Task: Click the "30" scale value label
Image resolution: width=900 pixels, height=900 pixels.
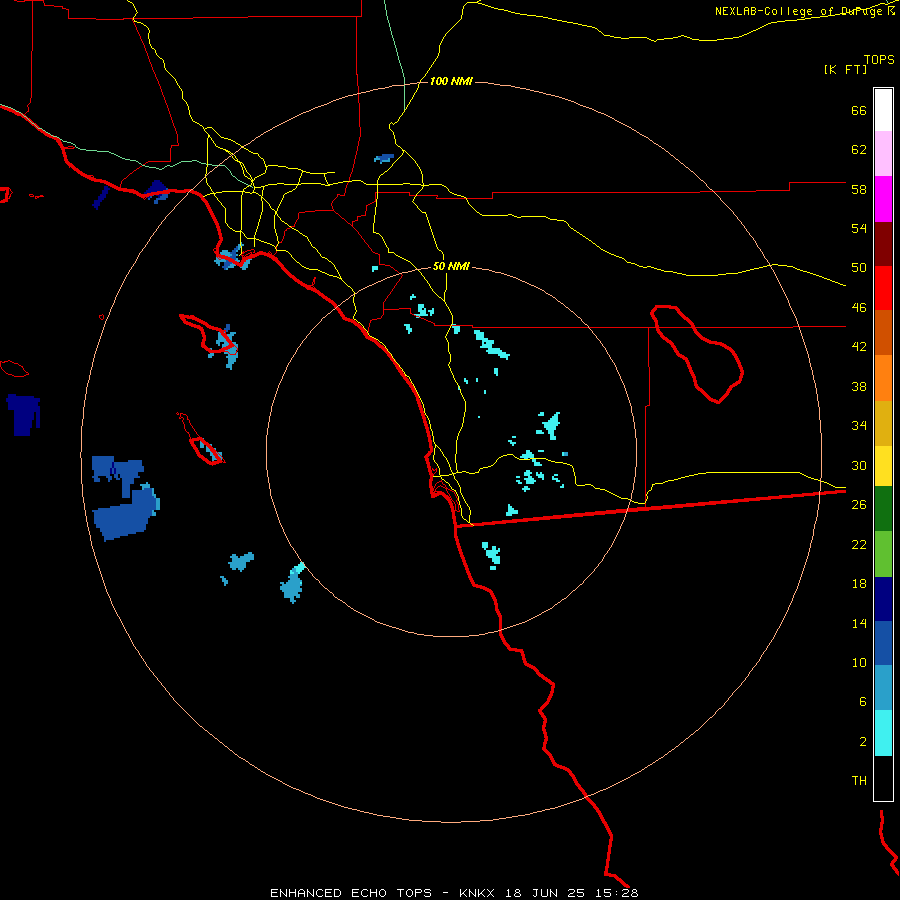Action: 859,465
